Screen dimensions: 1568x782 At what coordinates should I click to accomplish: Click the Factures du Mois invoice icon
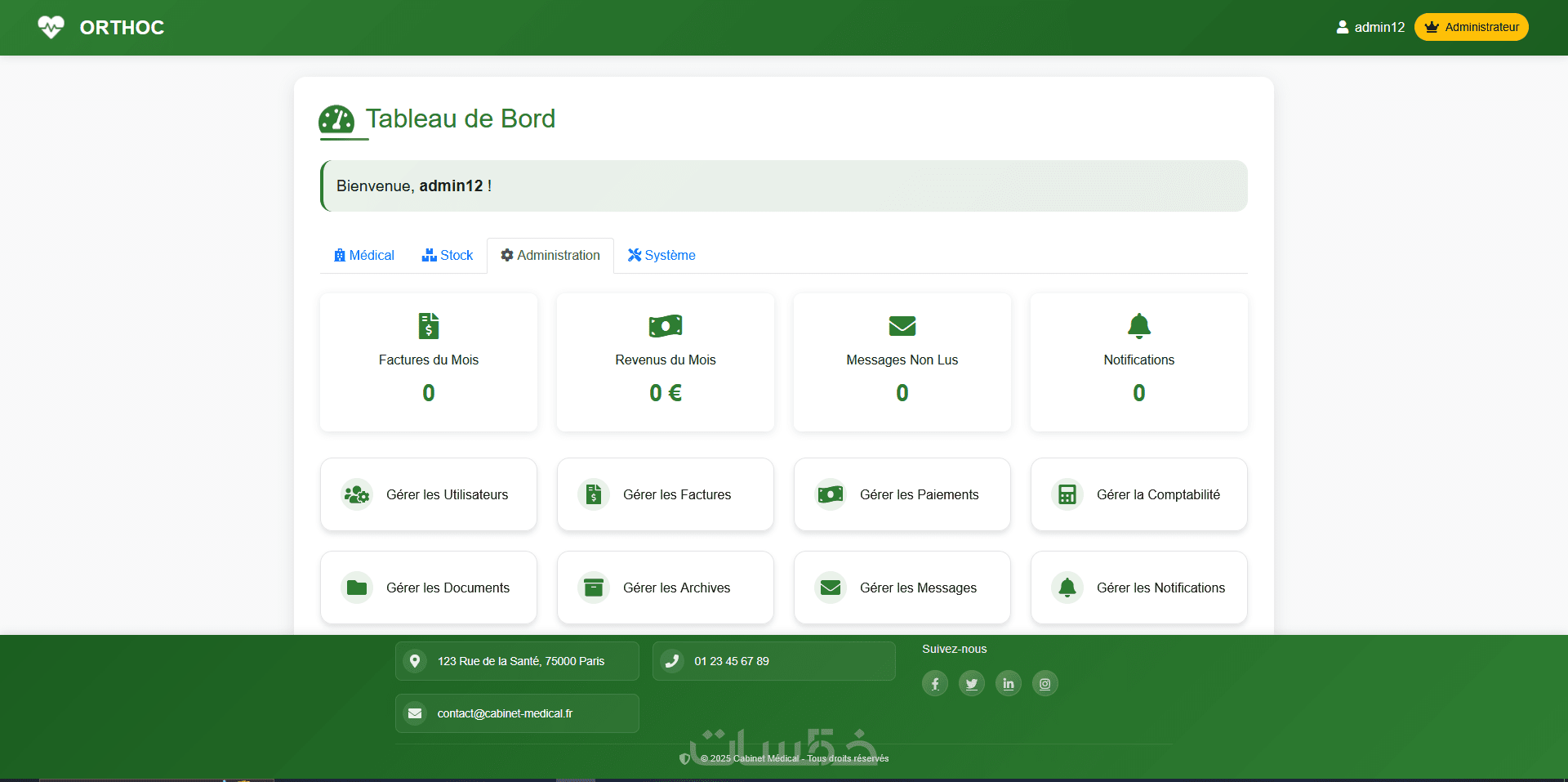[x=429, y=325]
